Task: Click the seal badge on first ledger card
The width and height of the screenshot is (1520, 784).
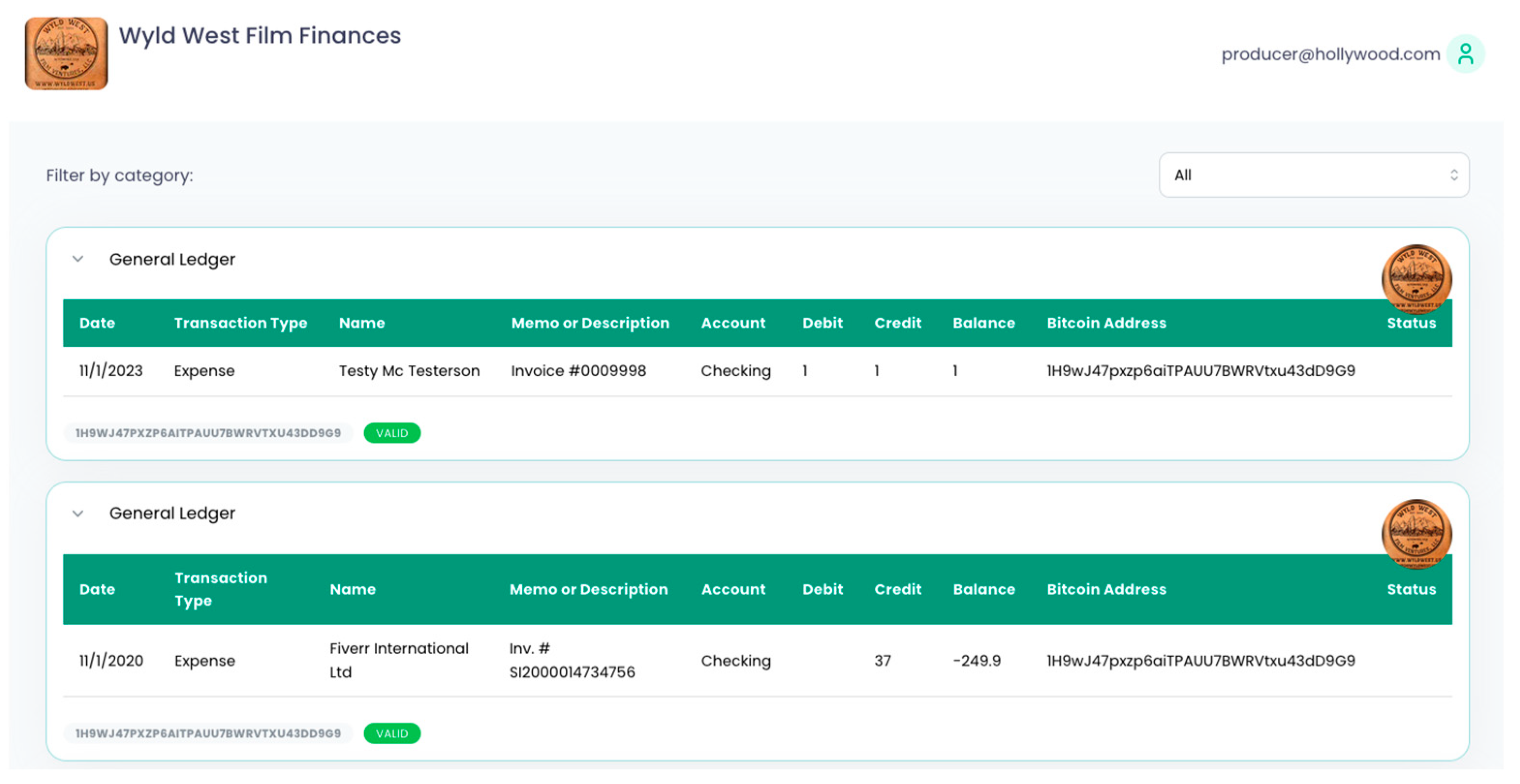Action: coord(1416,277)
